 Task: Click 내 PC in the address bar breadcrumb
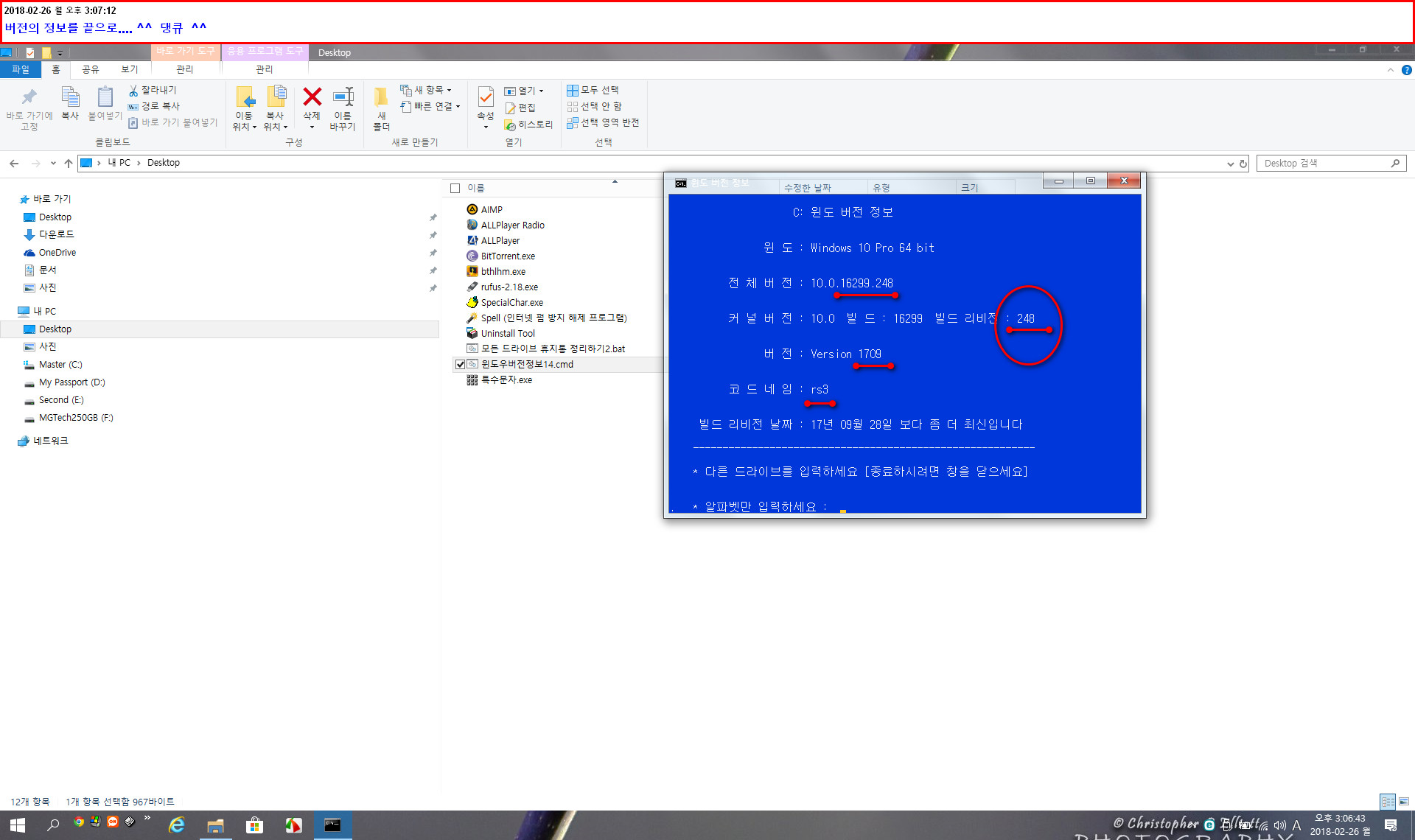coord(119,163)
